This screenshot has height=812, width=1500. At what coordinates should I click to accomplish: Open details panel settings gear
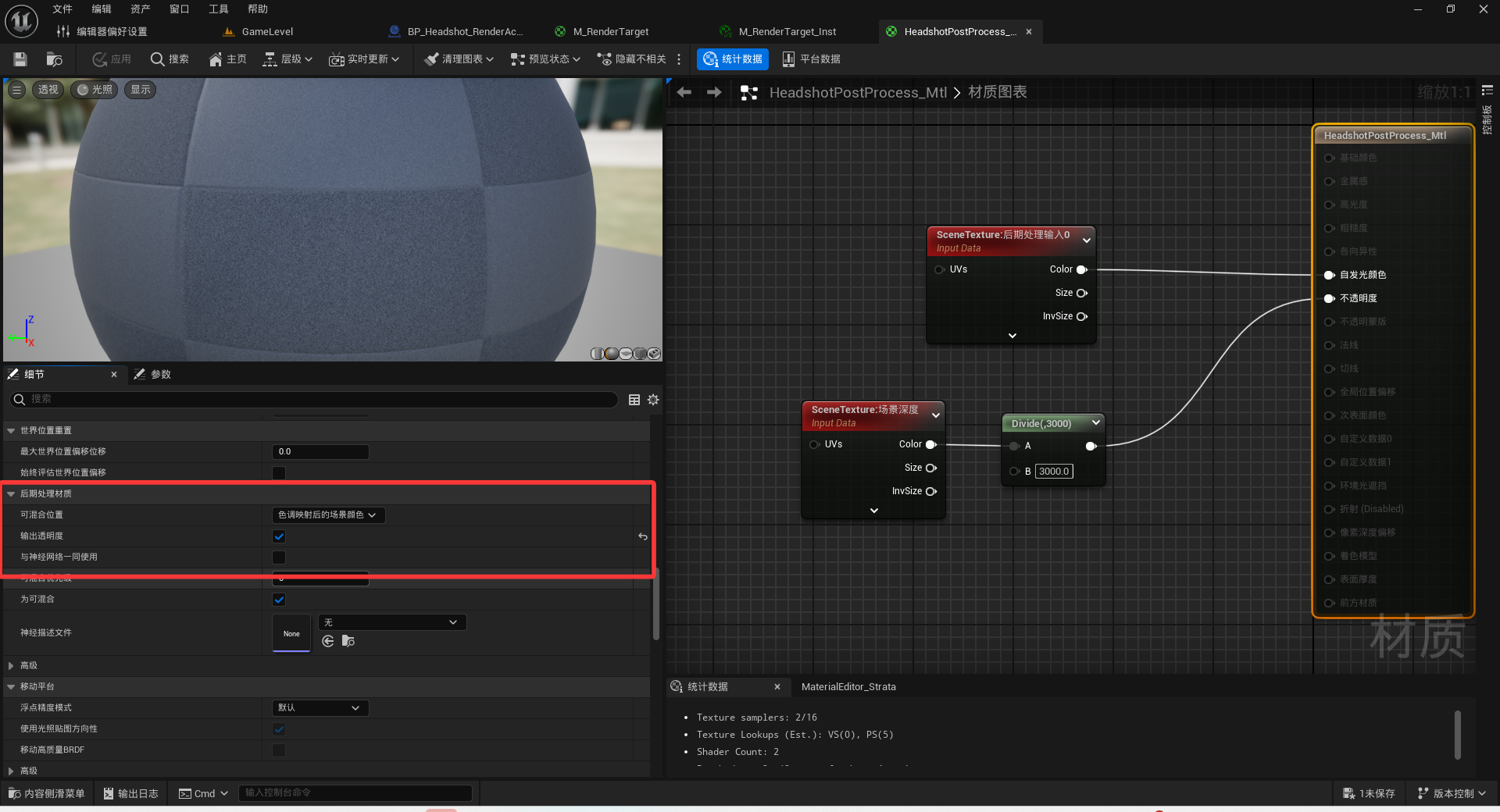[x=653, y=400]
